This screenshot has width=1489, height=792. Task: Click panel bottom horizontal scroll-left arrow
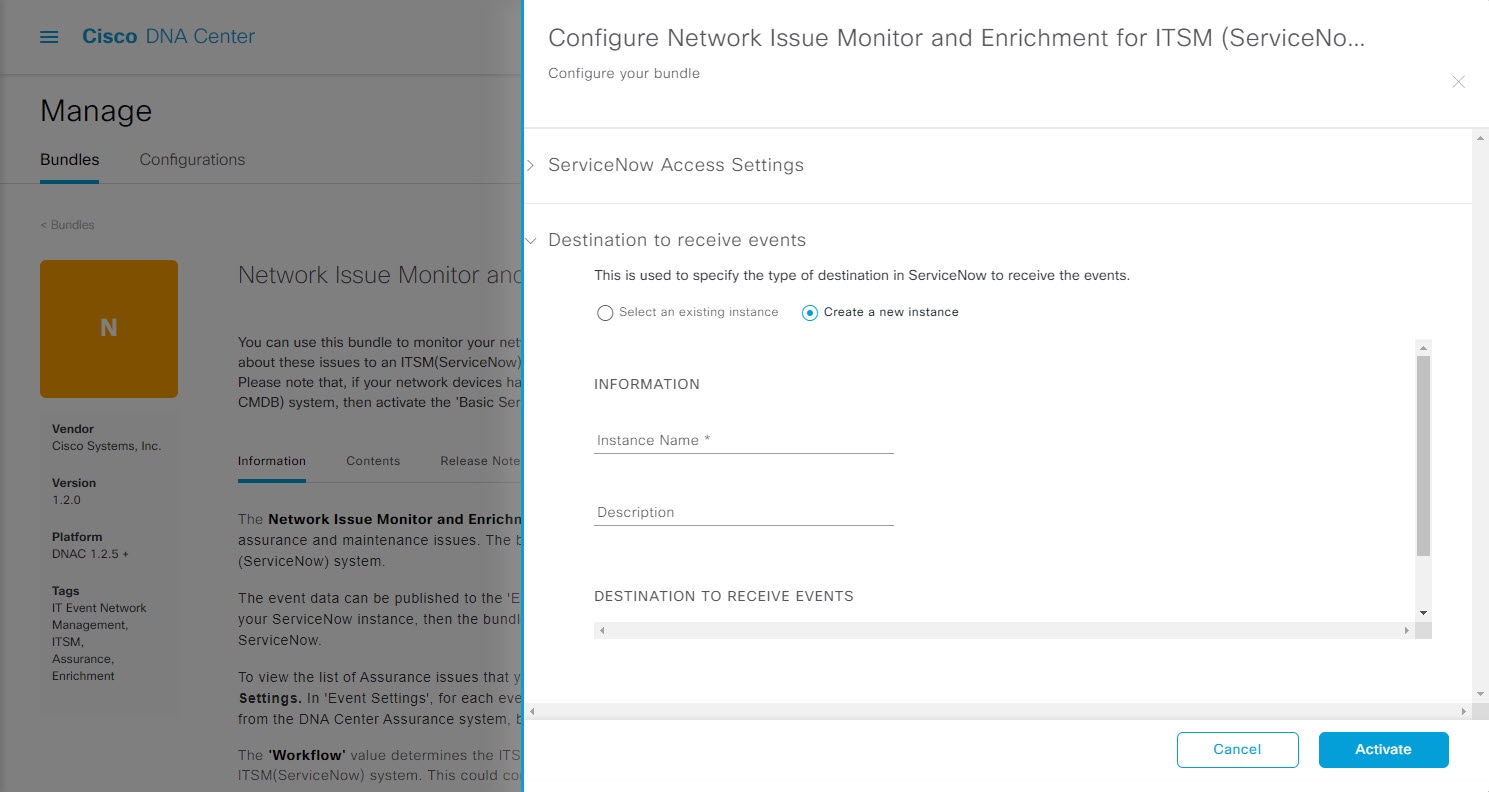[x=532, y=711]
